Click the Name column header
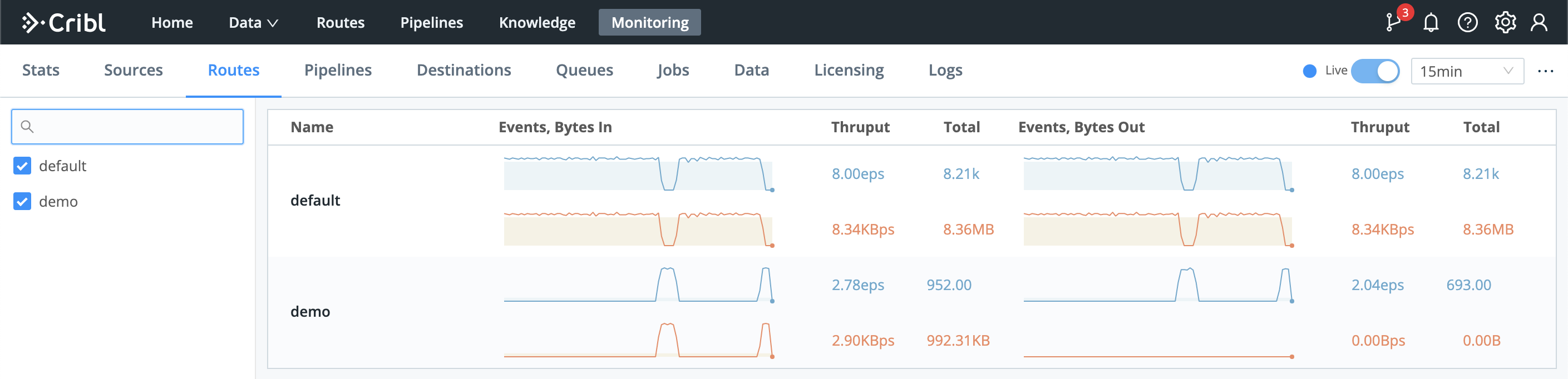 tap(312, 127)
